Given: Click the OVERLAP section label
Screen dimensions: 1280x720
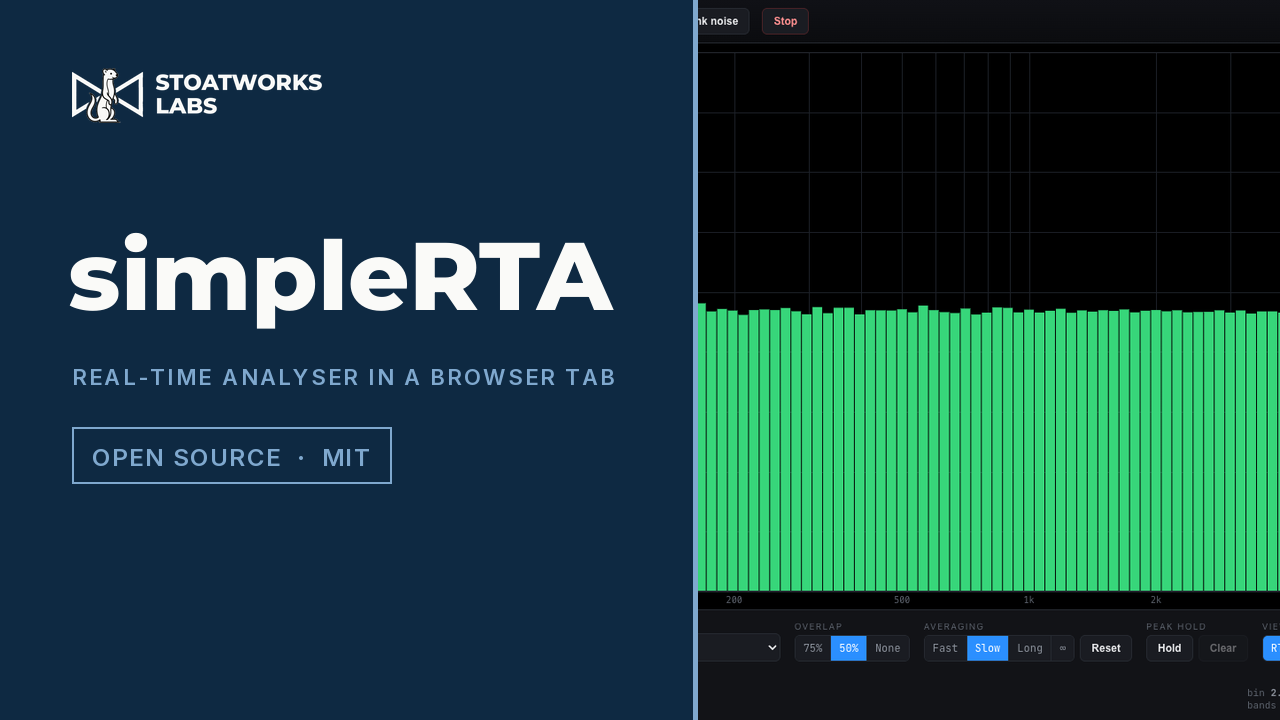Looking at the screenshot, I should (819, 627).
